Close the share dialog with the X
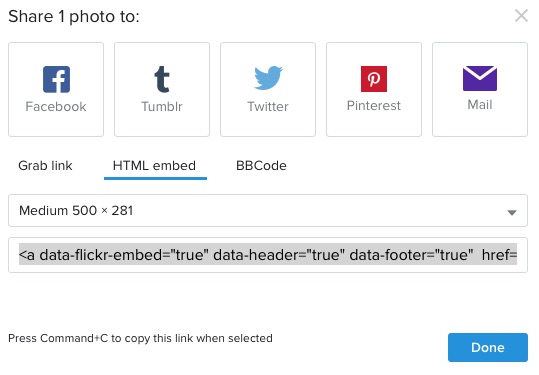Image resolution: width=539 pixels, height=375 pixels. coord(521,16)
